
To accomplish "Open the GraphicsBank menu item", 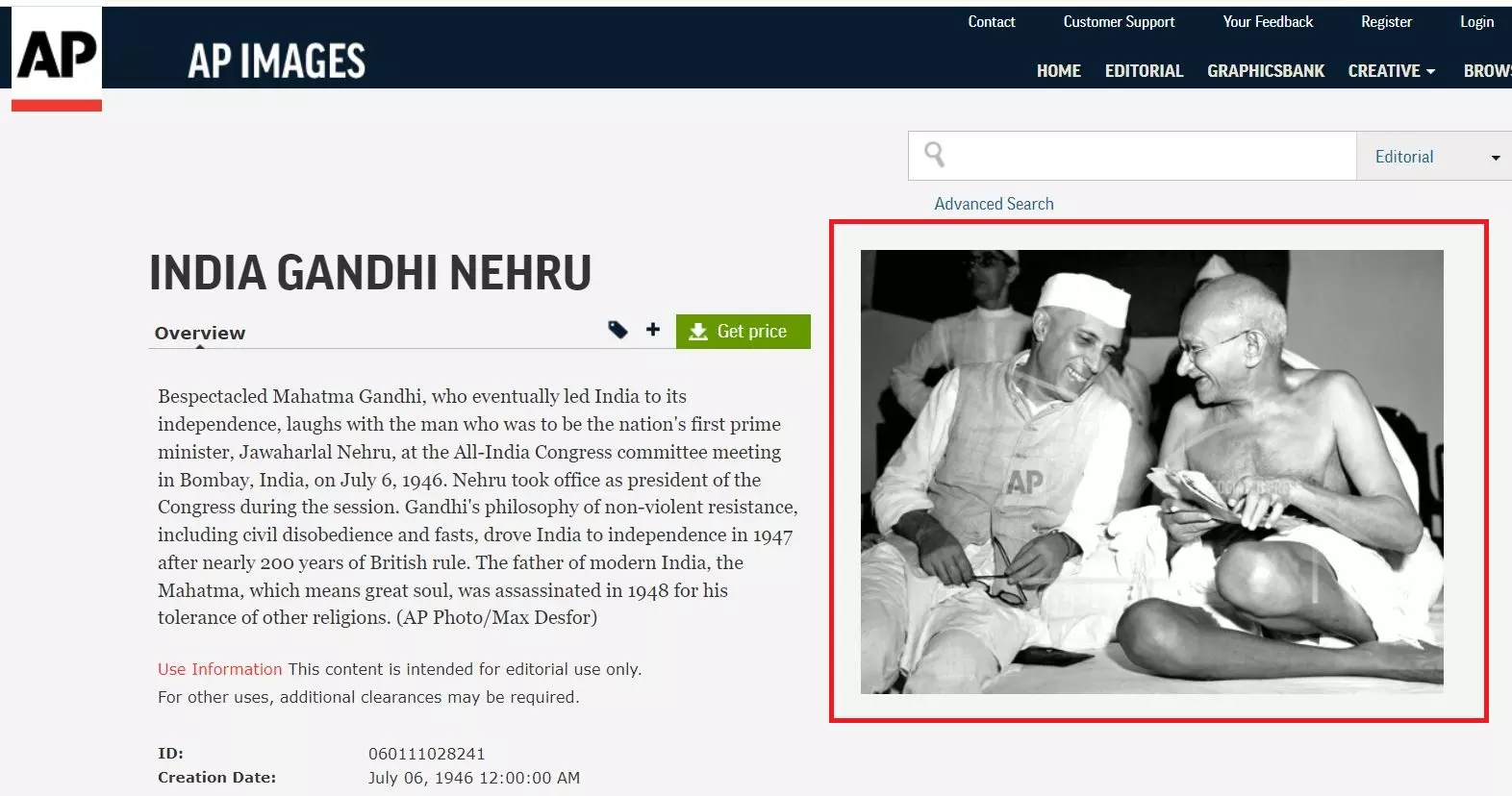I will [x=1266, y=71].
